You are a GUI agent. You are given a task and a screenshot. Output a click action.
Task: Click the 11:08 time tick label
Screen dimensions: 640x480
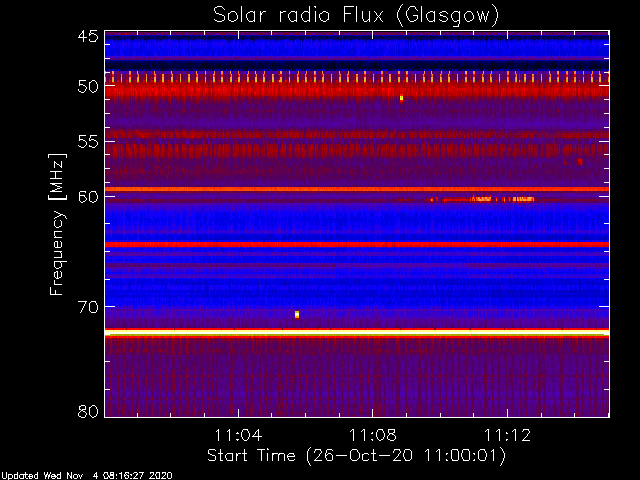click(373, 435)
